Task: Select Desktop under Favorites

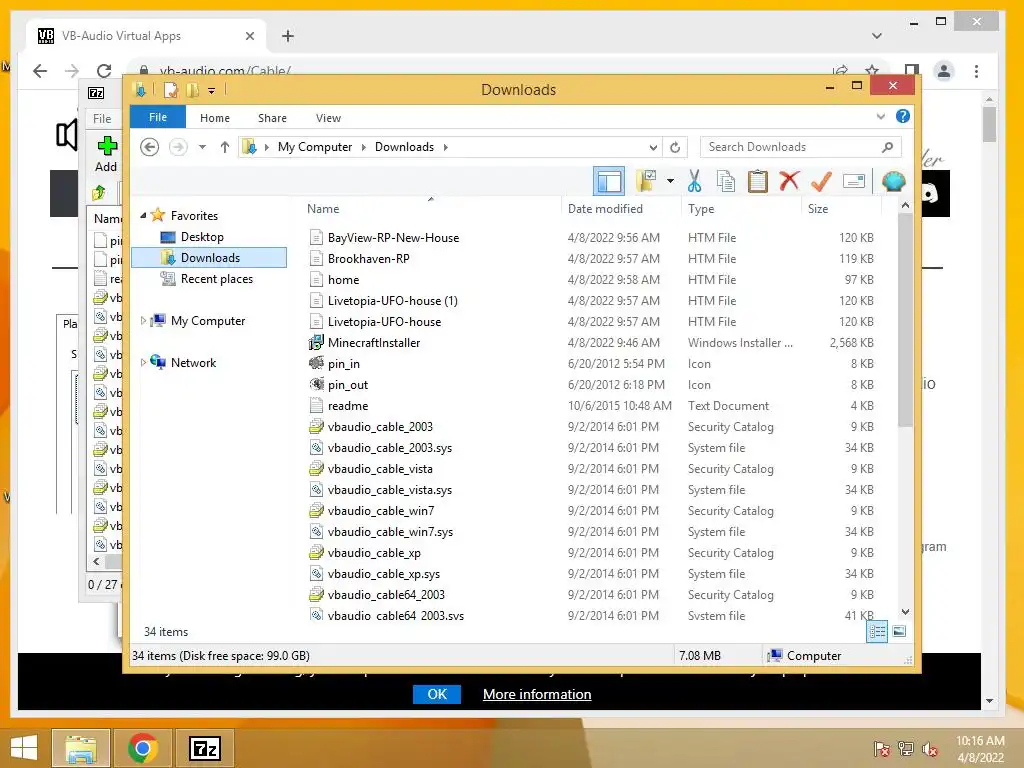Action: (x=202, y=237)
